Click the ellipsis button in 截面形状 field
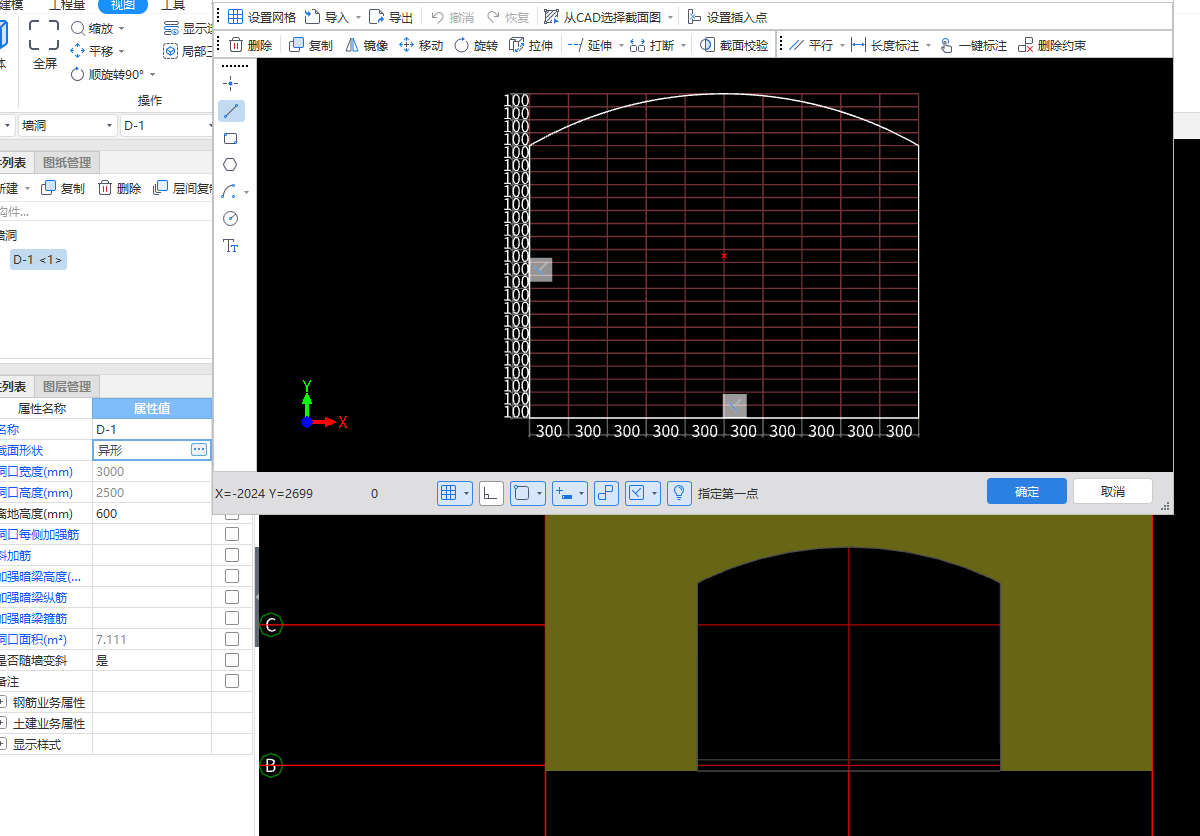 199,450
